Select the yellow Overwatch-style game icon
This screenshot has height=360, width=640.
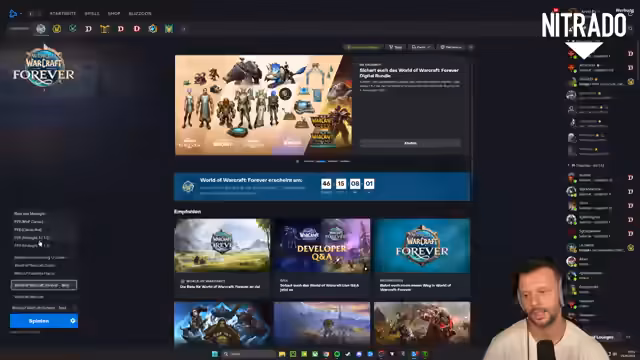pyautogui.click(x=57, y=29)
